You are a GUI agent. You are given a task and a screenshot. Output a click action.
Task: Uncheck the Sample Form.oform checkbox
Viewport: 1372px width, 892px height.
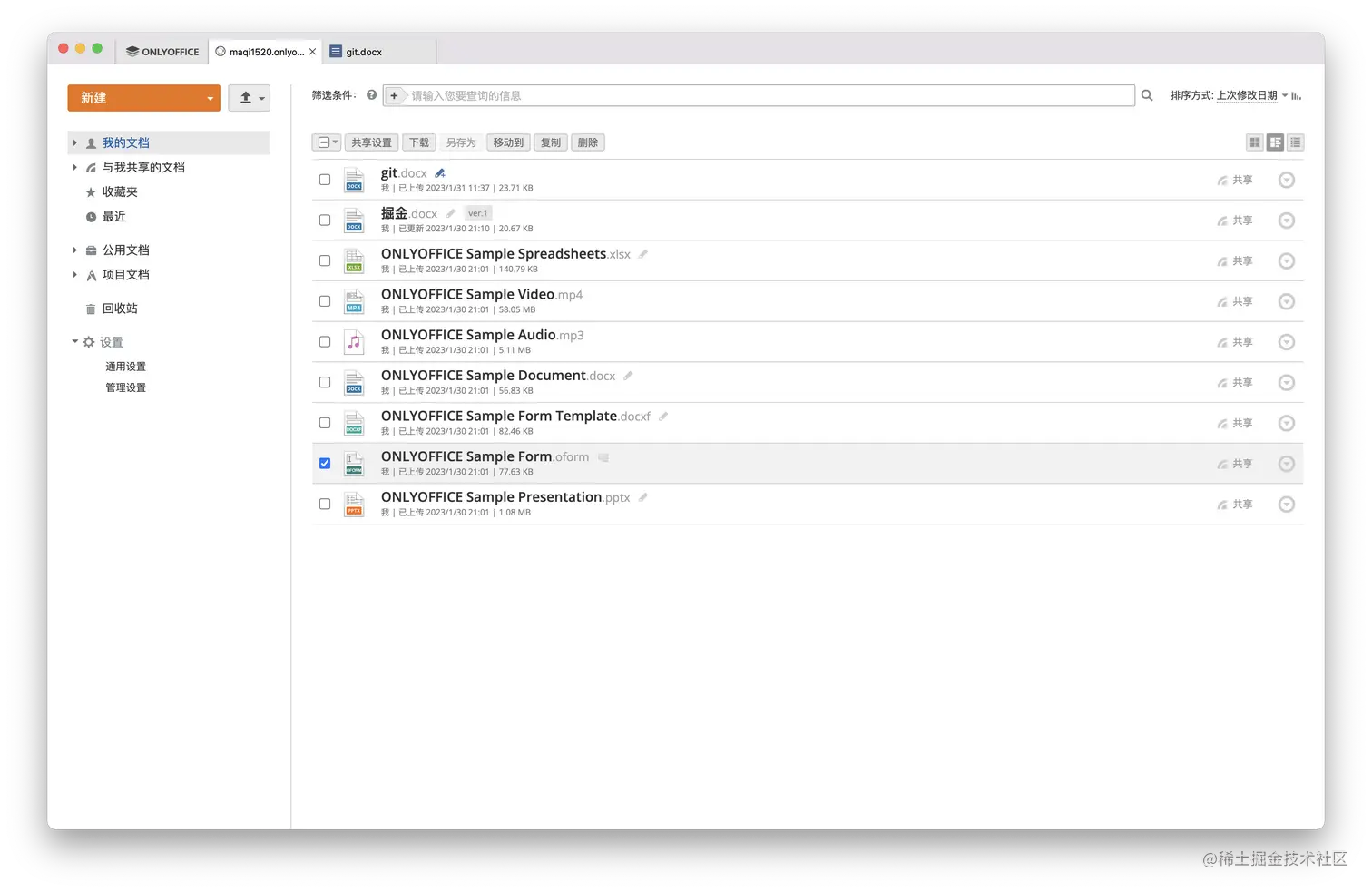pyautogui.click(x=325, y=464)
